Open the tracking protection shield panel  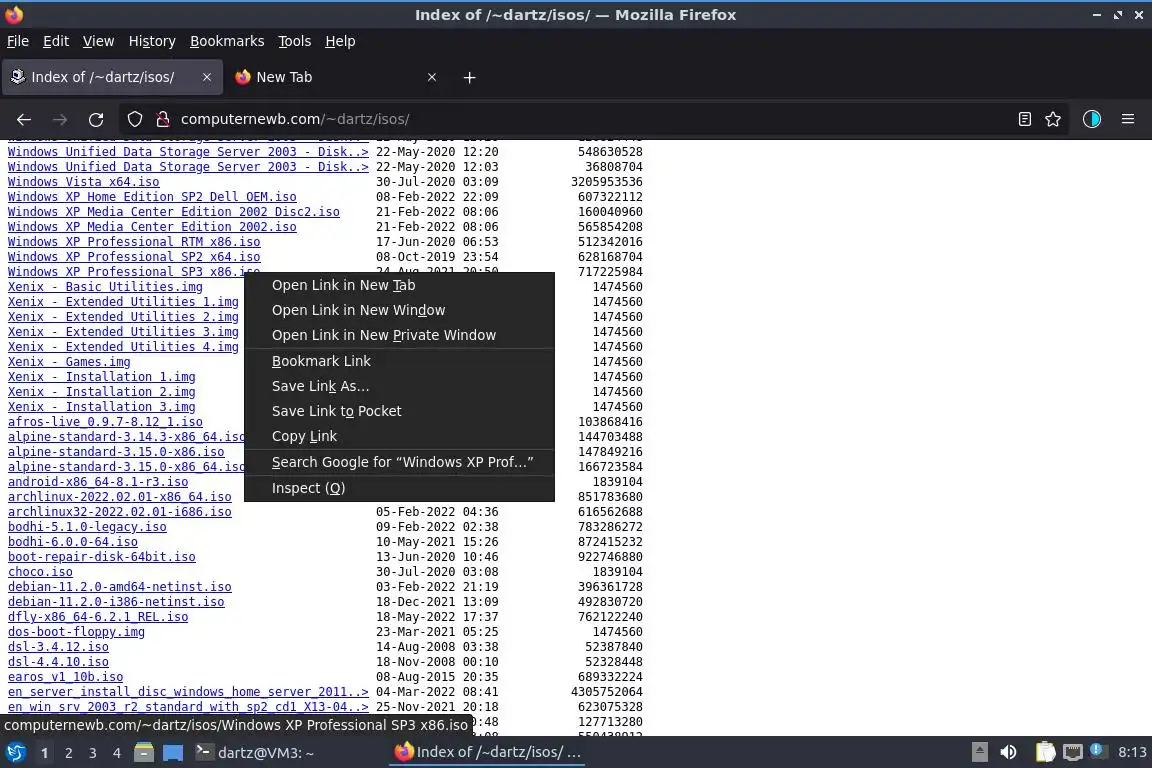coord(135,119)
